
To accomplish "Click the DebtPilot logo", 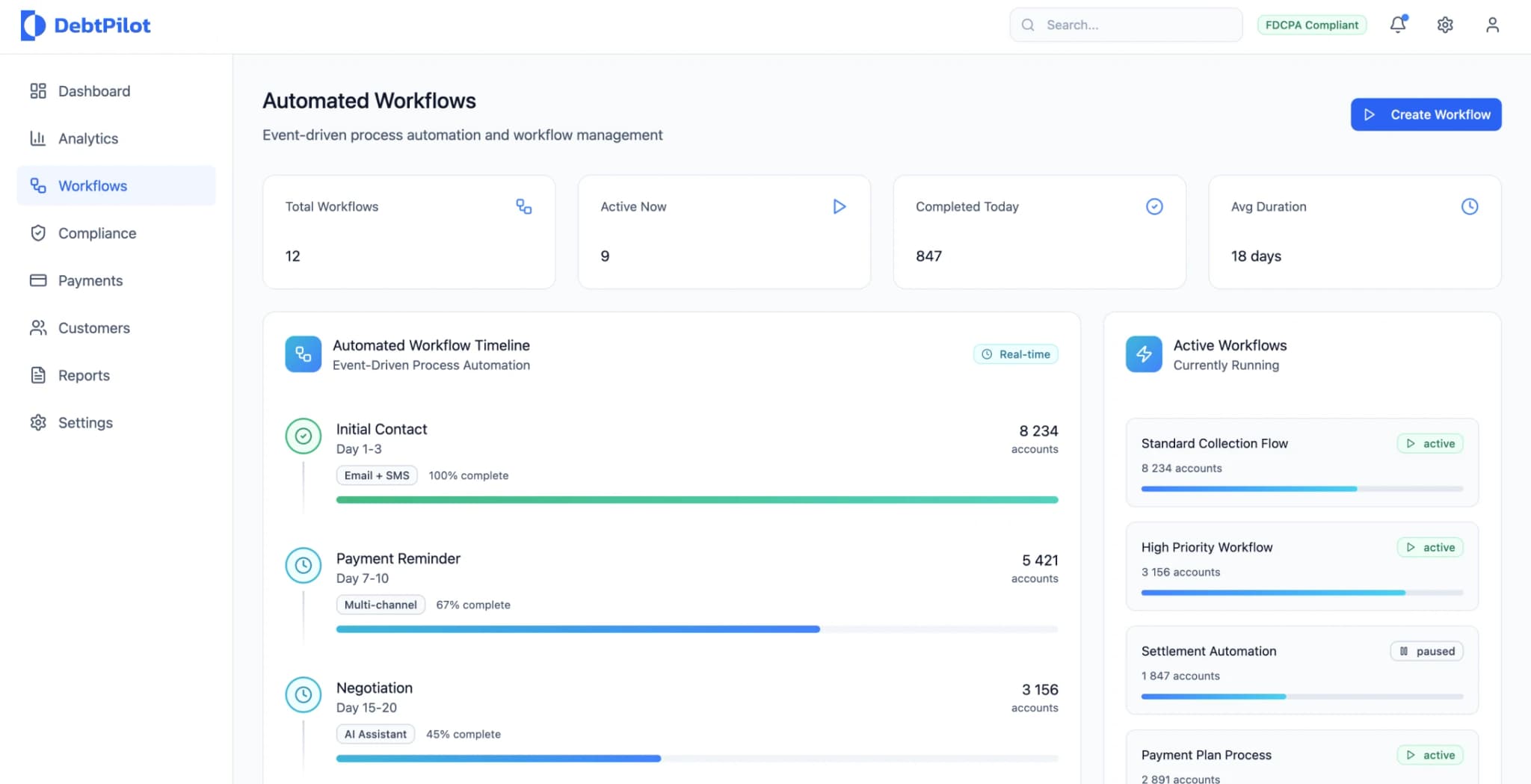I will (x=85, y=25).
